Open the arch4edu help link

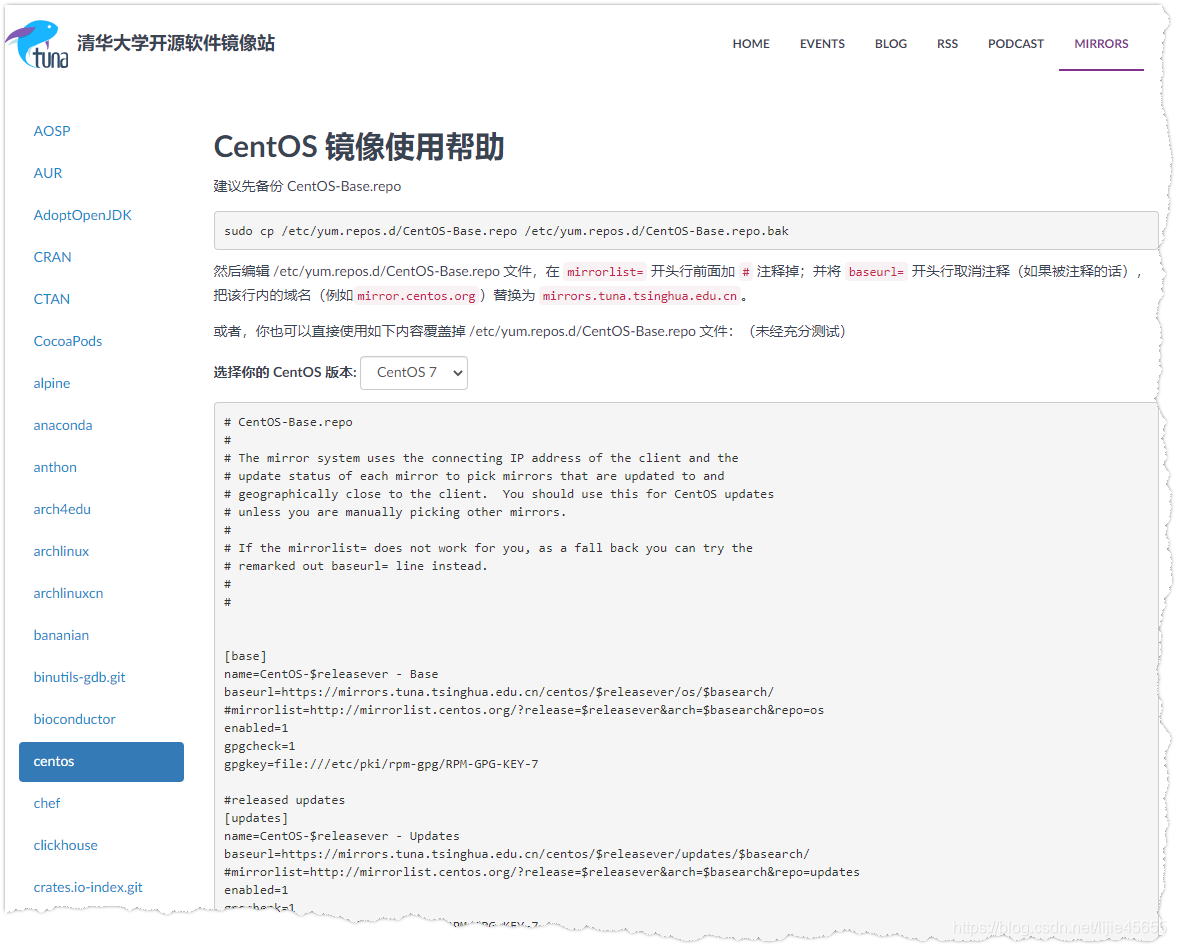click(62, 509)
